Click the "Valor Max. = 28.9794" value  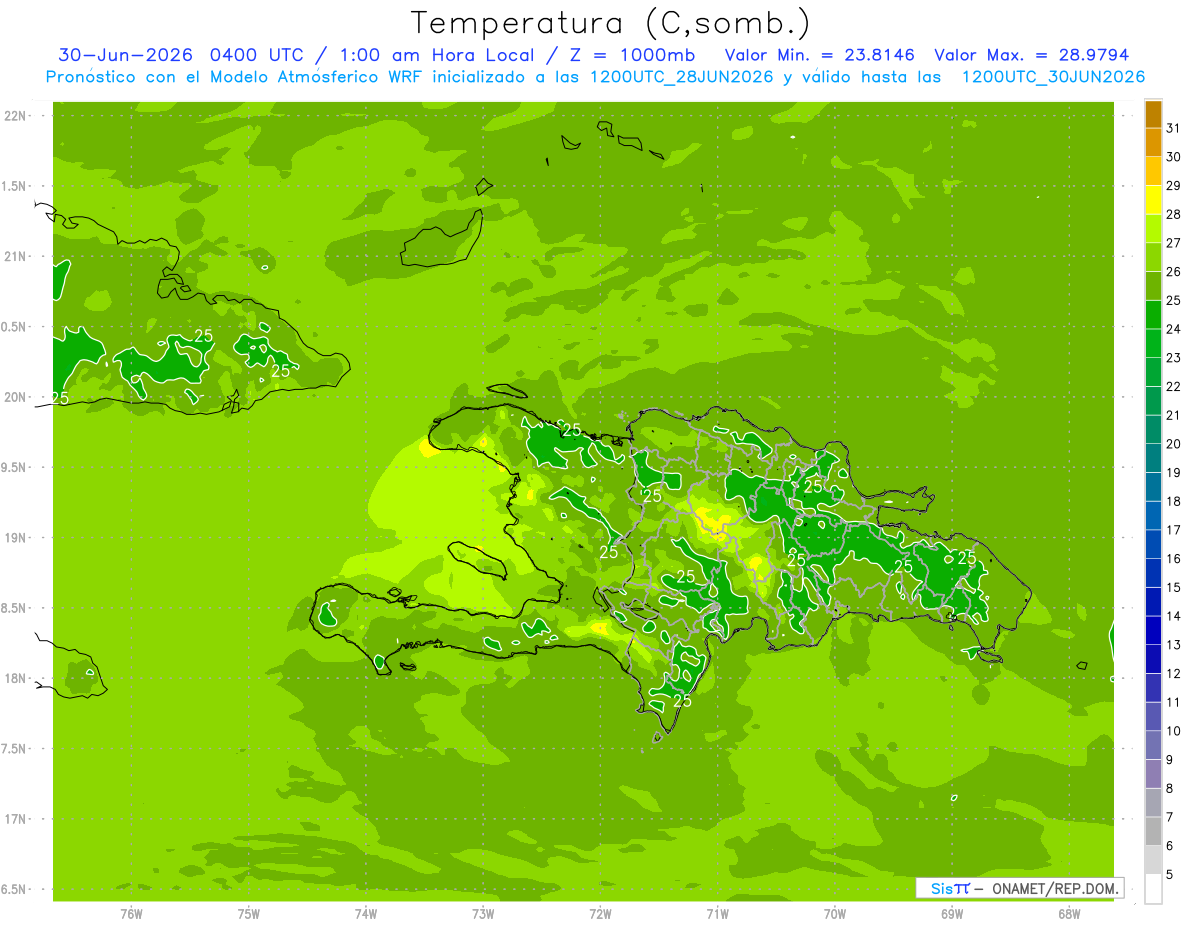[x=1031, y=55]
